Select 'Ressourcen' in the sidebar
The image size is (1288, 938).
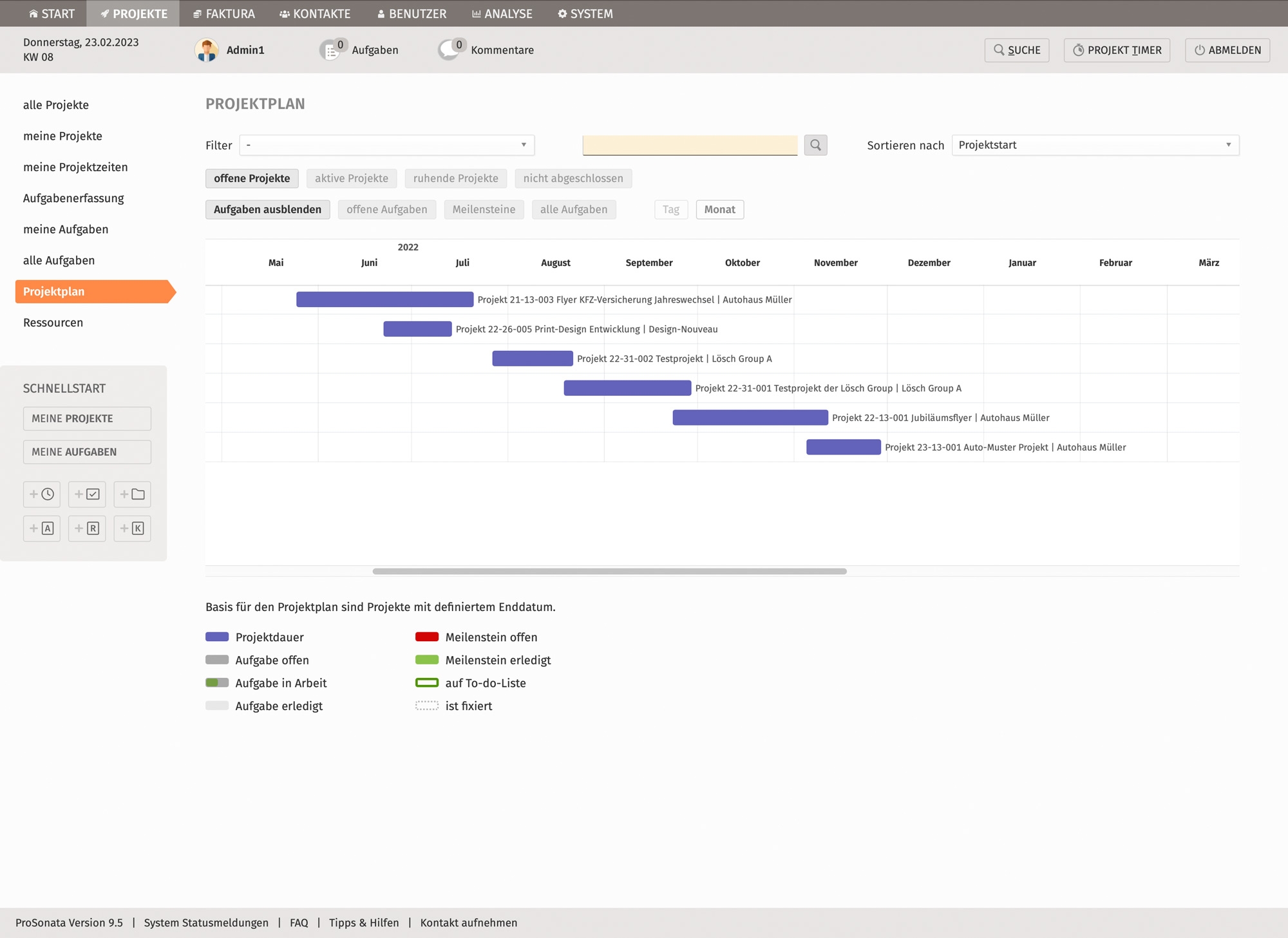click(x=53, y=323)
